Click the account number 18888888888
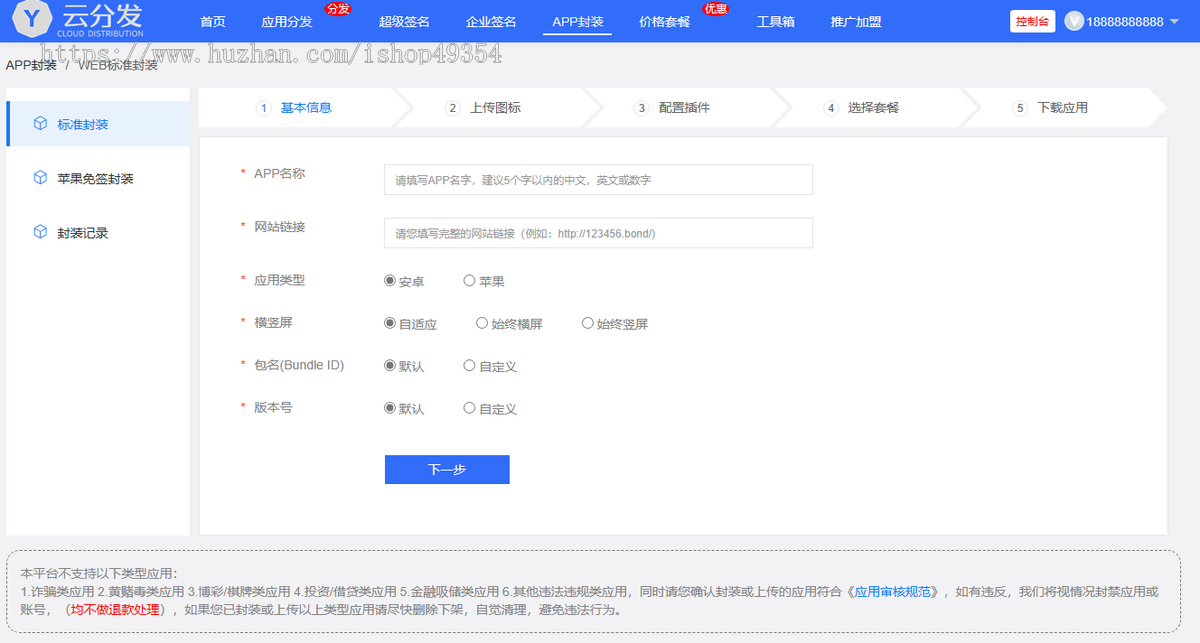This screenshot has height=643, width=1200. 1125,22
